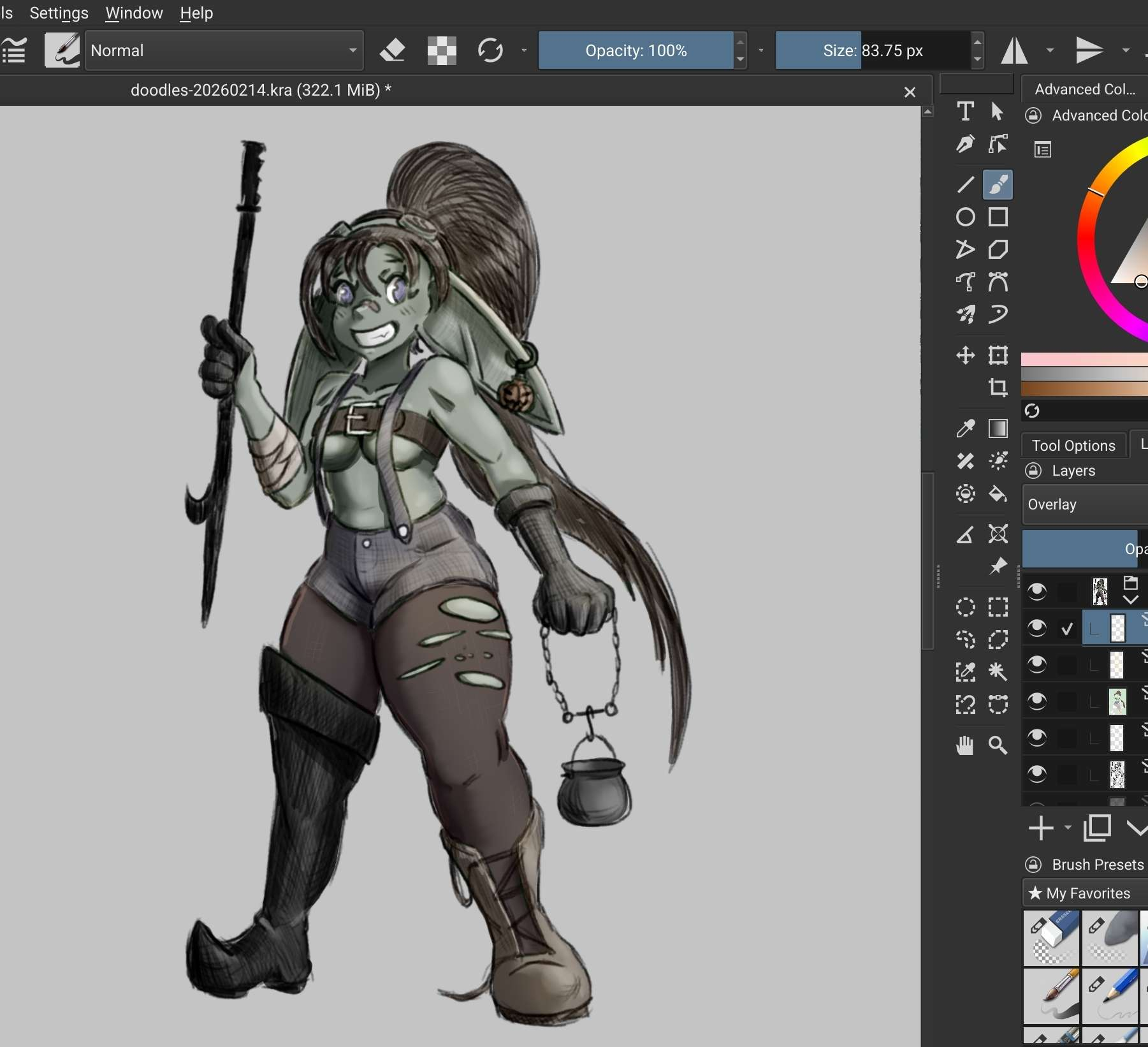Open the Overlay layer blend mode dropdown
Viewport: 1148px width, 1047px height.
pyautogui.click(x=1084, y=504)
